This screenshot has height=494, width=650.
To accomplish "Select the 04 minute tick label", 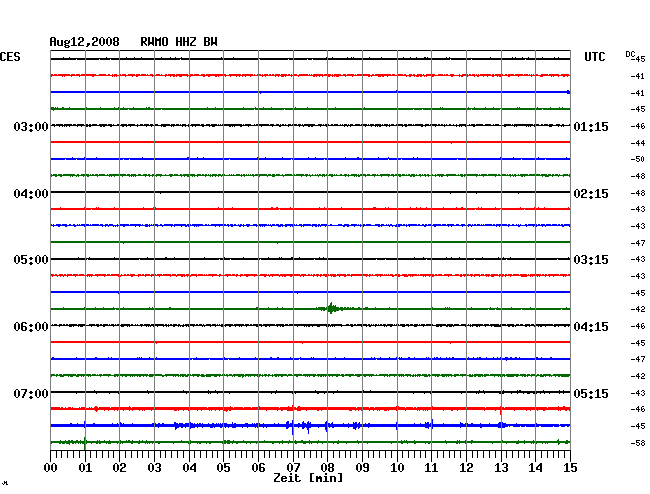I will pyautogui.click(x=189, y=468).
